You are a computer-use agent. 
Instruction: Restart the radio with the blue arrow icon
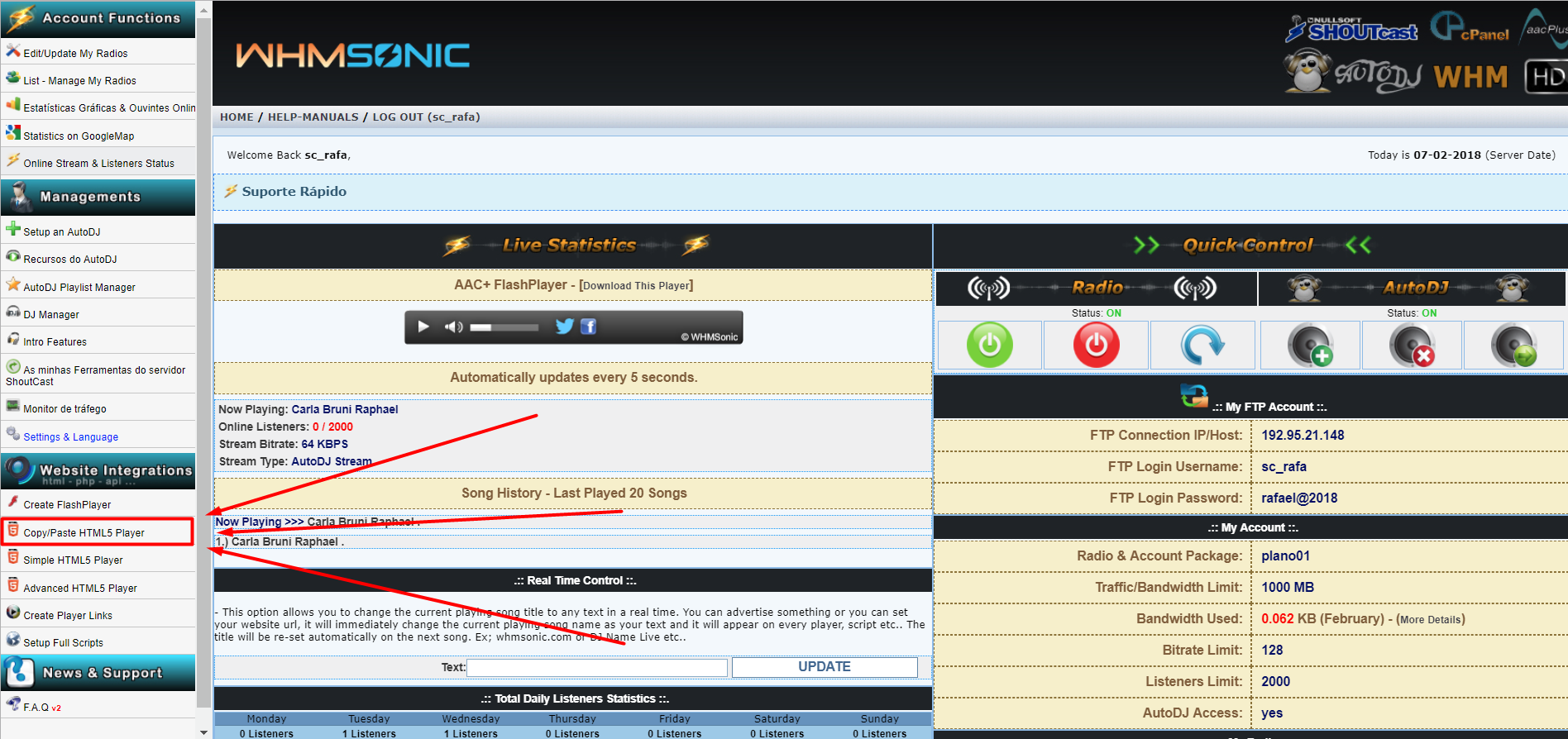pos(1202,345)
